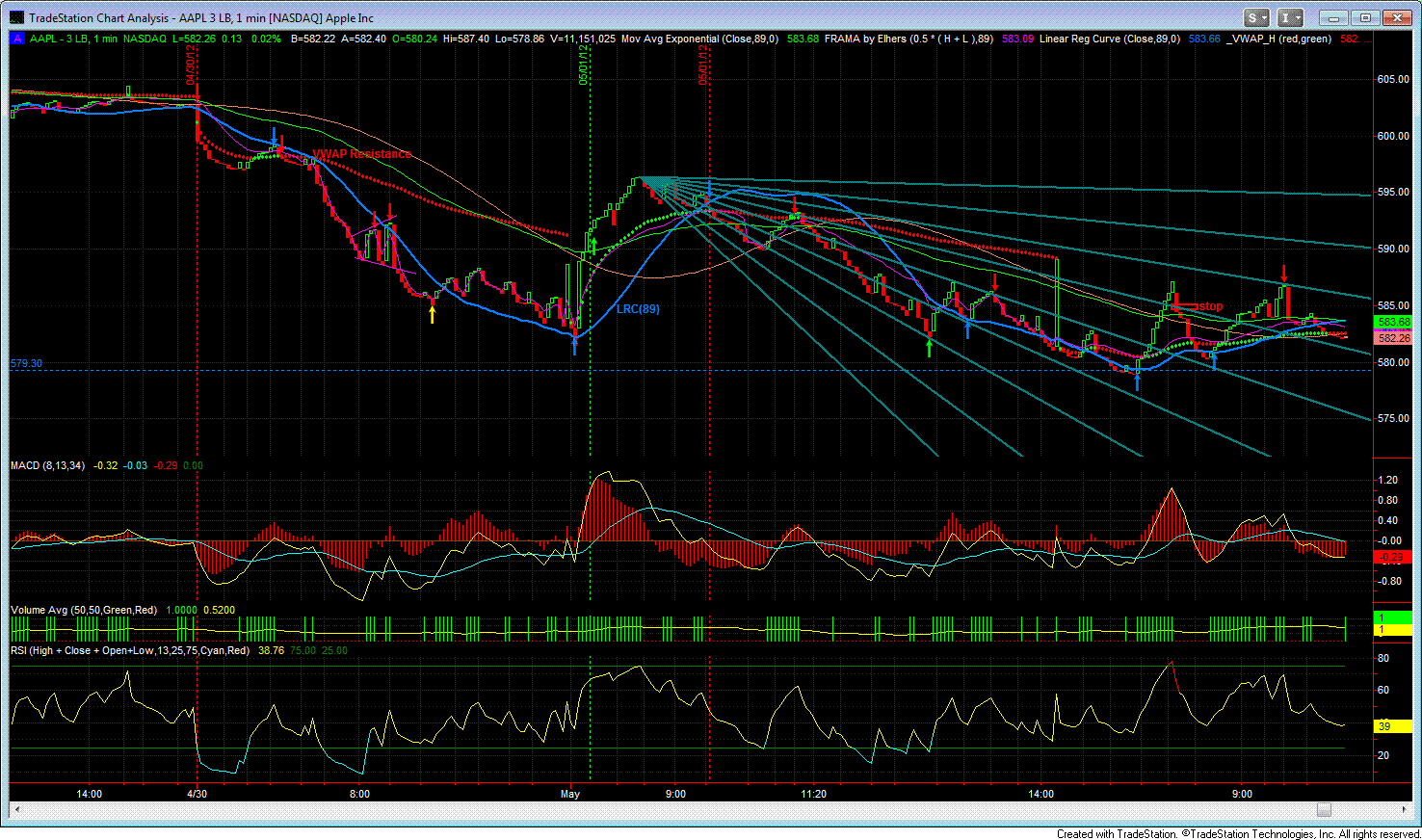Viewport: 1422px width, 840px height.
Task: Click the red "05/01/12" vertical date marker label
Action: 704,65
